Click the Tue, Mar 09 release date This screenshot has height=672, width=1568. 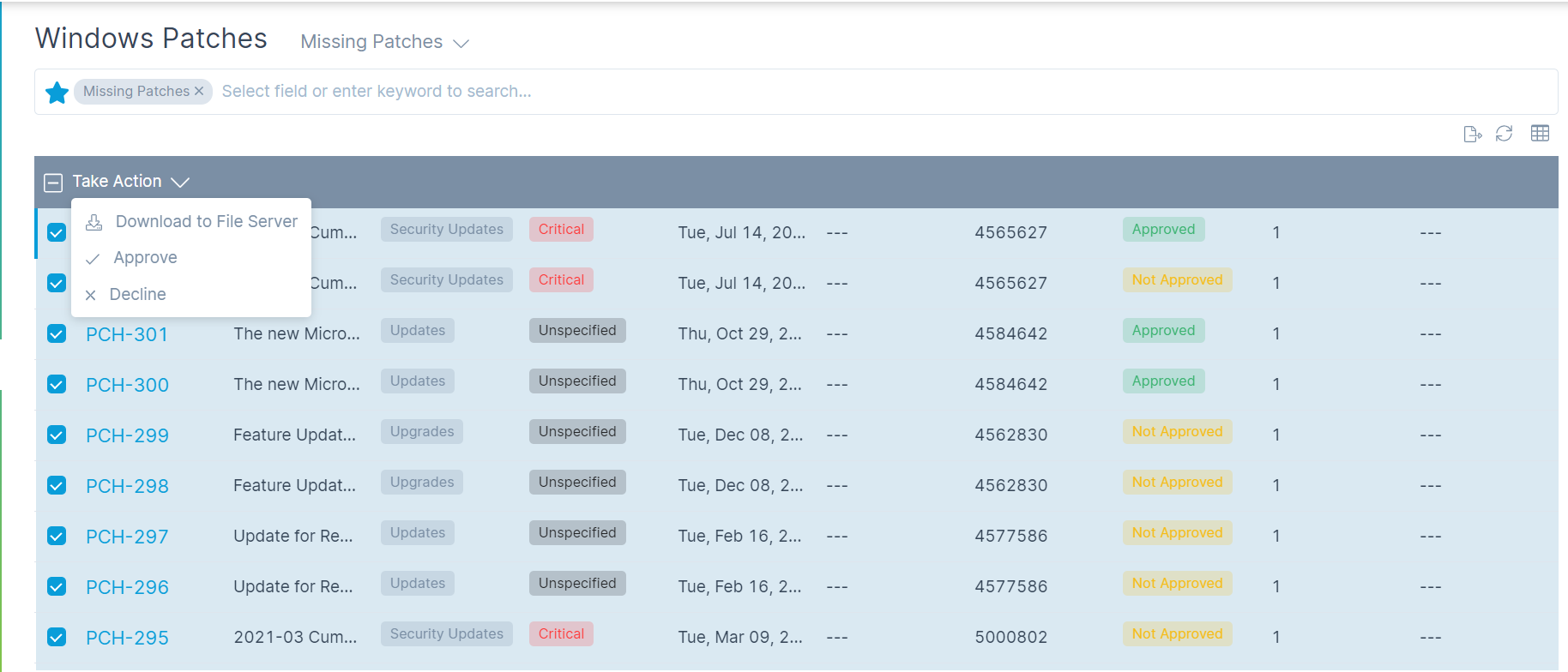point(740,637)
